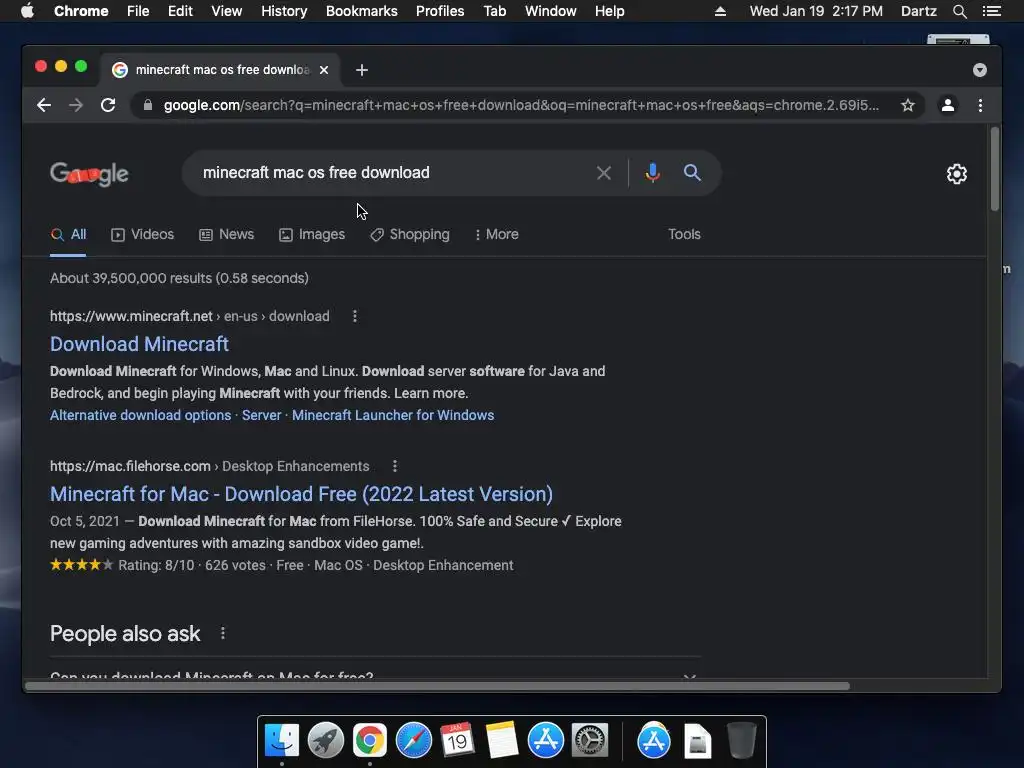
Task: Clear the search box with the X icon
Action: (x=604, y=173)
